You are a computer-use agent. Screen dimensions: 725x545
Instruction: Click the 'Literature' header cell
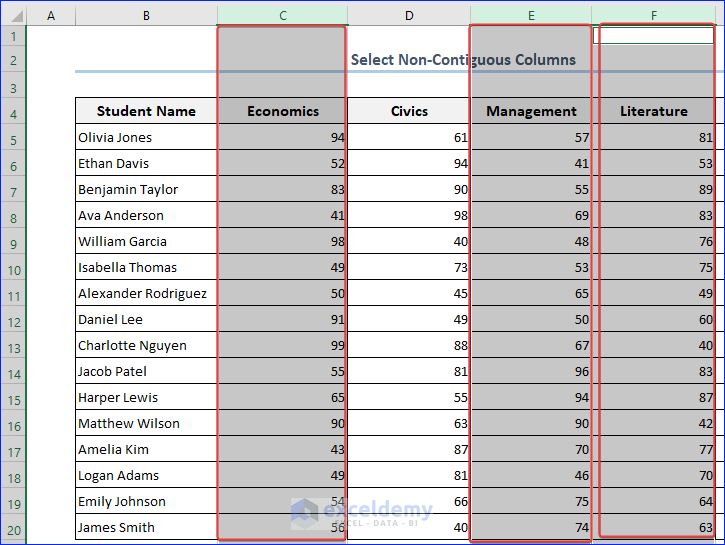(x=653, y=111)
